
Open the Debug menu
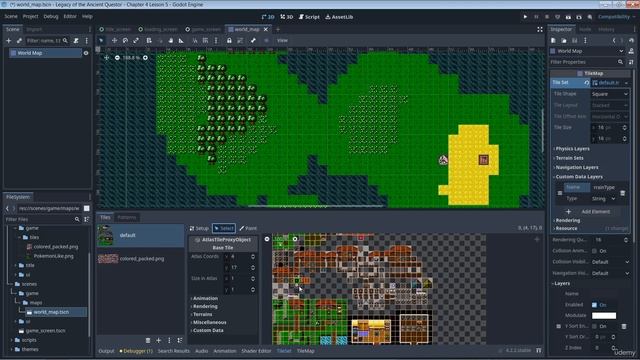[51, 16]
